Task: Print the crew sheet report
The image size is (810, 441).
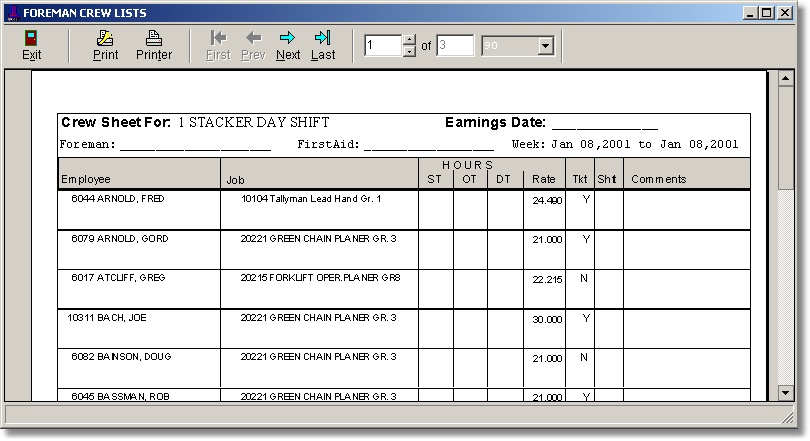Action: click(x=105, y=45)
